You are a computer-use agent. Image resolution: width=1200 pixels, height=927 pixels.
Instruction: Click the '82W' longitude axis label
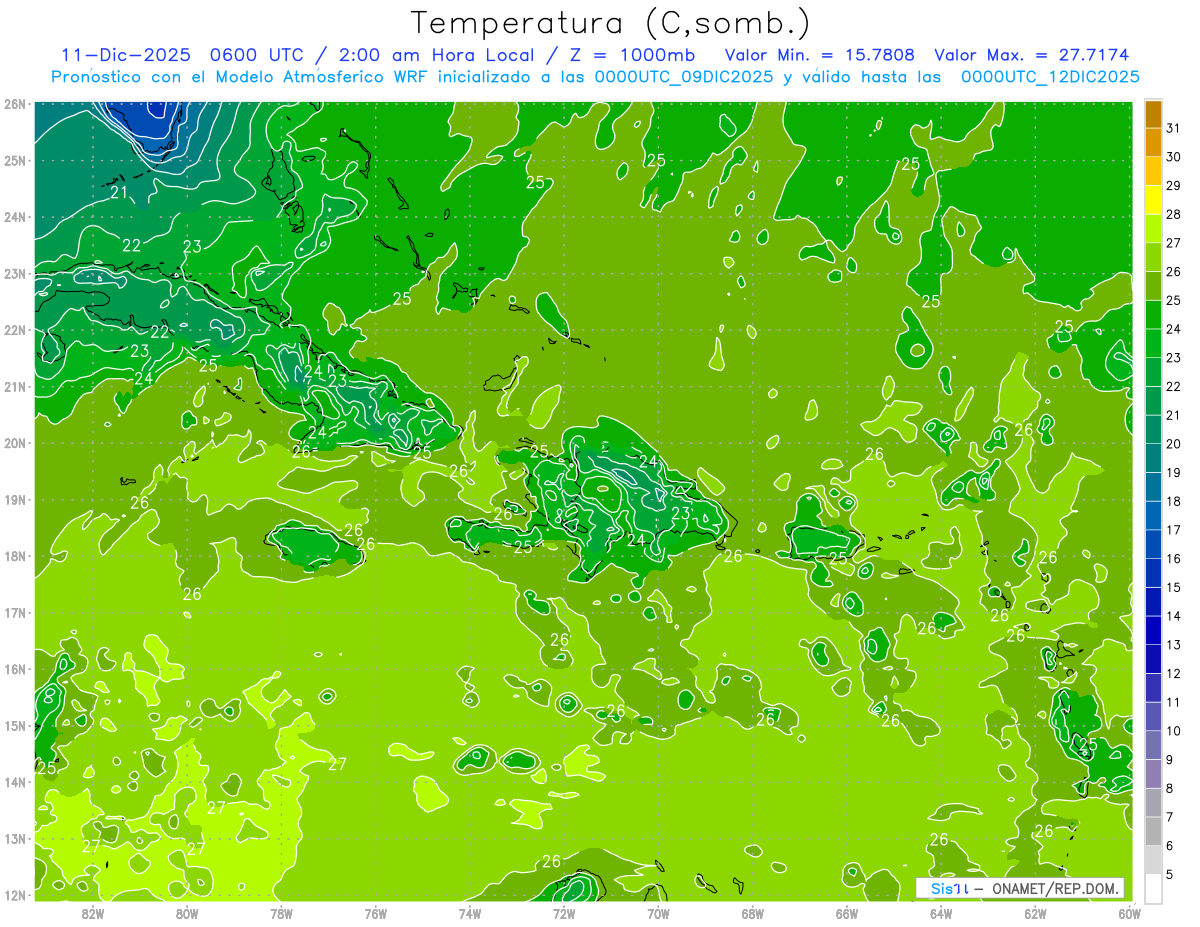[x=93, y=913]
